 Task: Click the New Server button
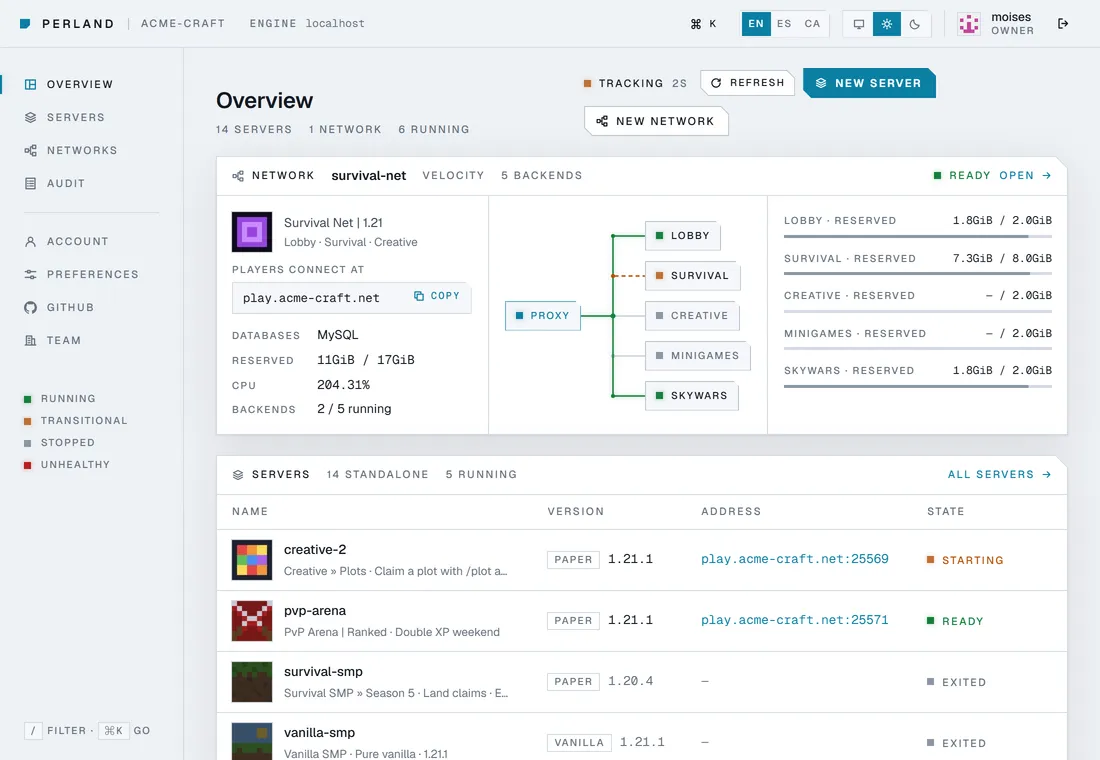pyautogui.click(x=868, y=83)
